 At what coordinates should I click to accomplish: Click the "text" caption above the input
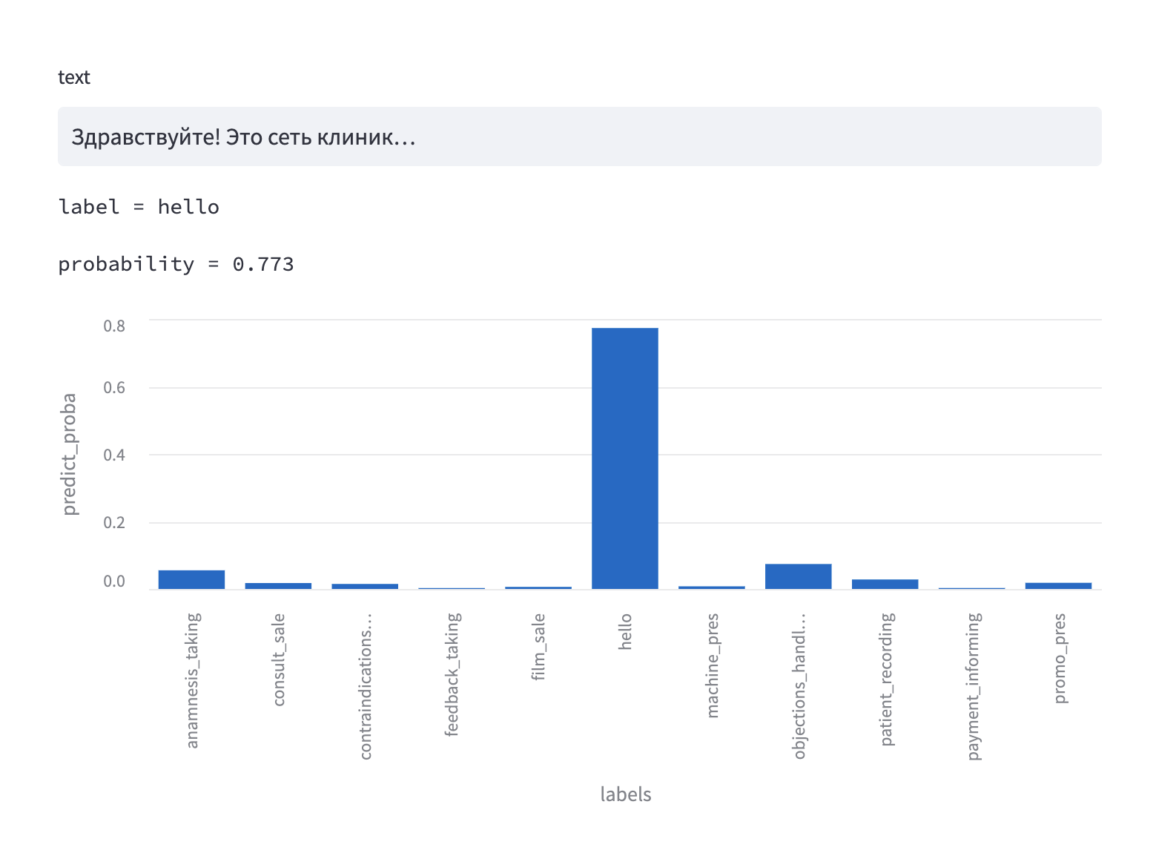[x=74, y=77]
